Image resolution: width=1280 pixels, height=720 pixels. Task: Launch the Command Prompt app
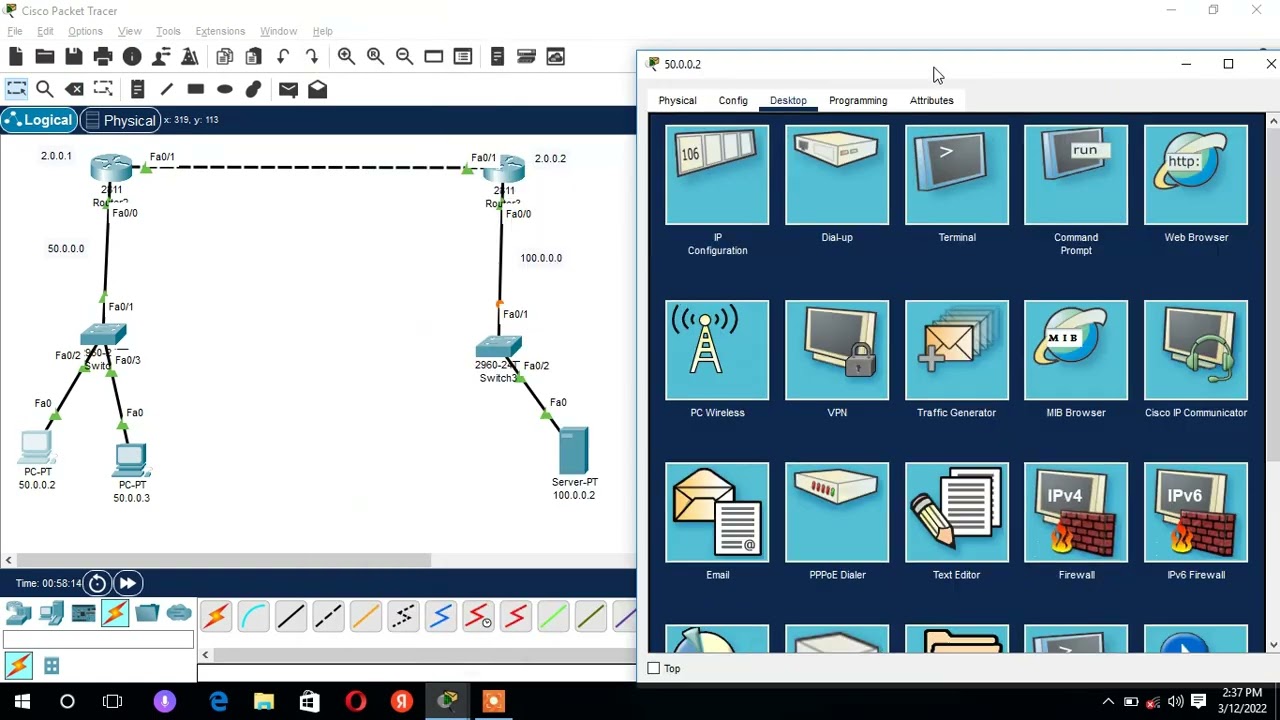point(1076,175)
